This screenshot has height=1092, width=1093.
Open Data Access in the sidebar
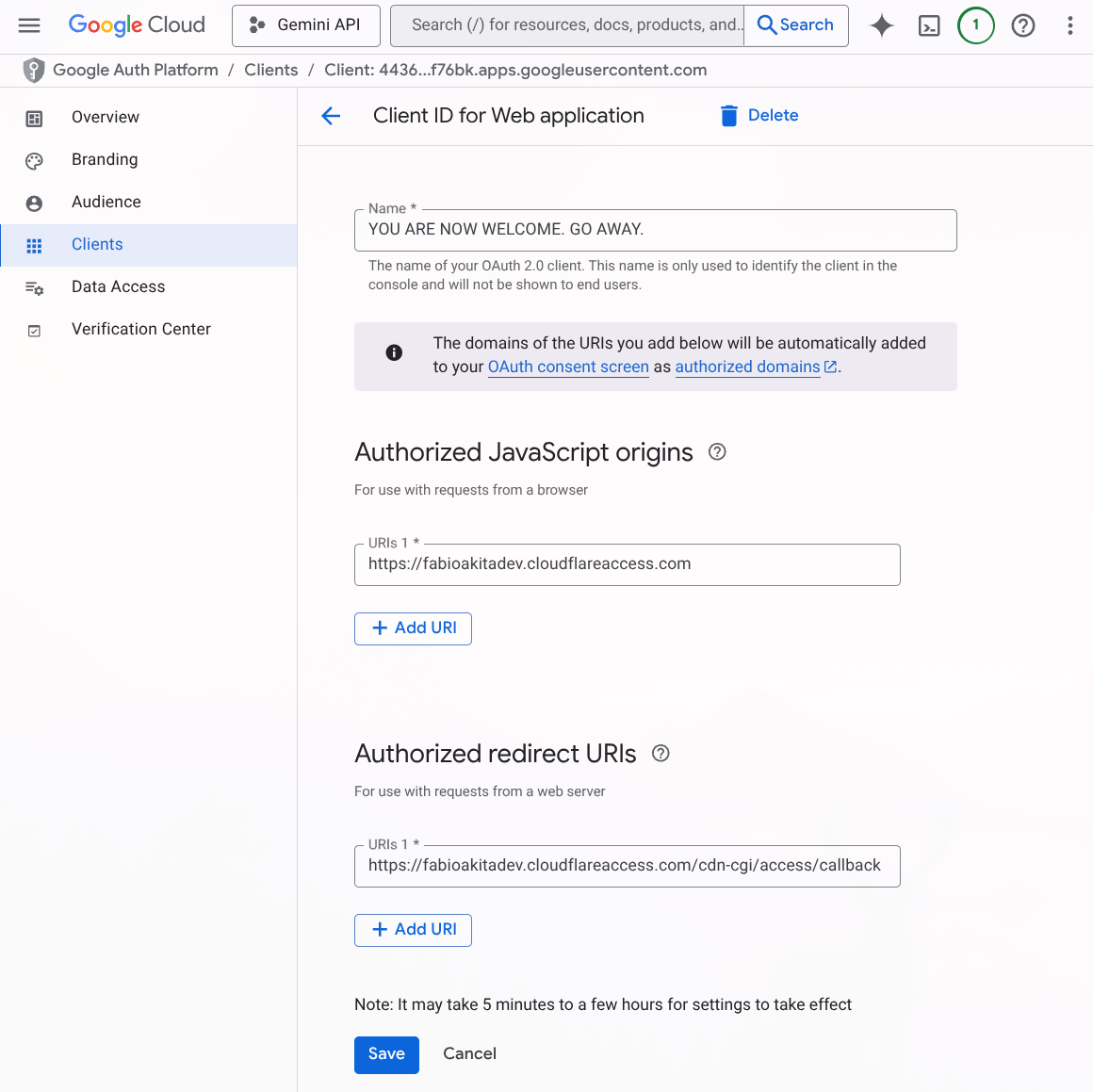click(x=149, y=287)
